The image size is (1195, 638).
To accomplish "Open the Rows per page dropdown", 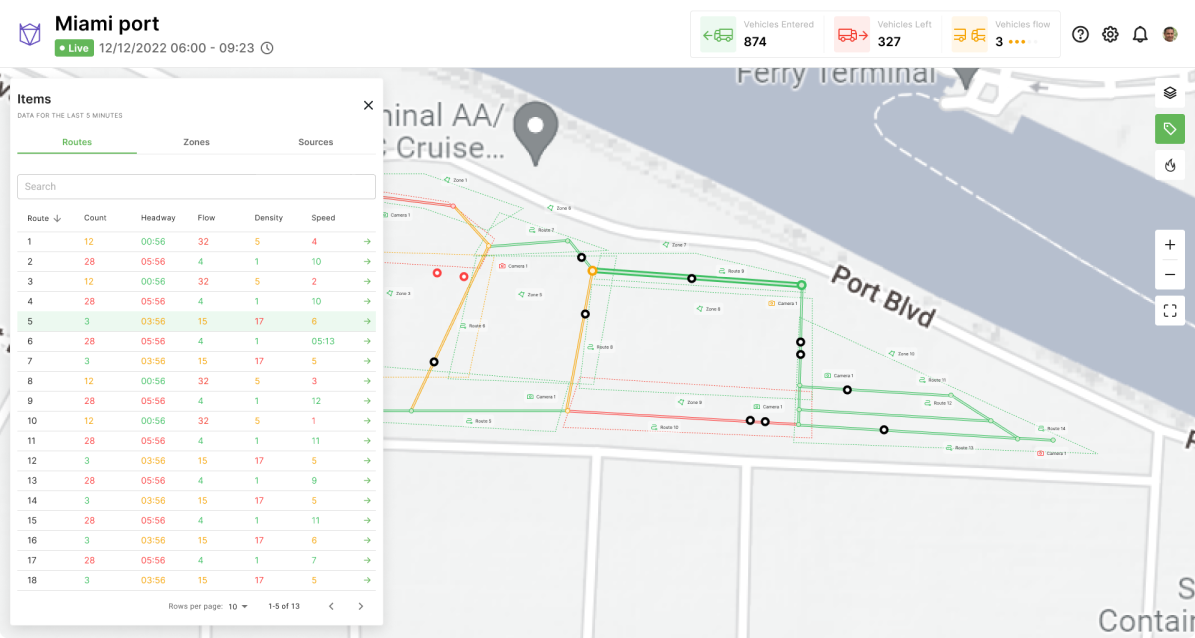I will click(x=239, y=606).
